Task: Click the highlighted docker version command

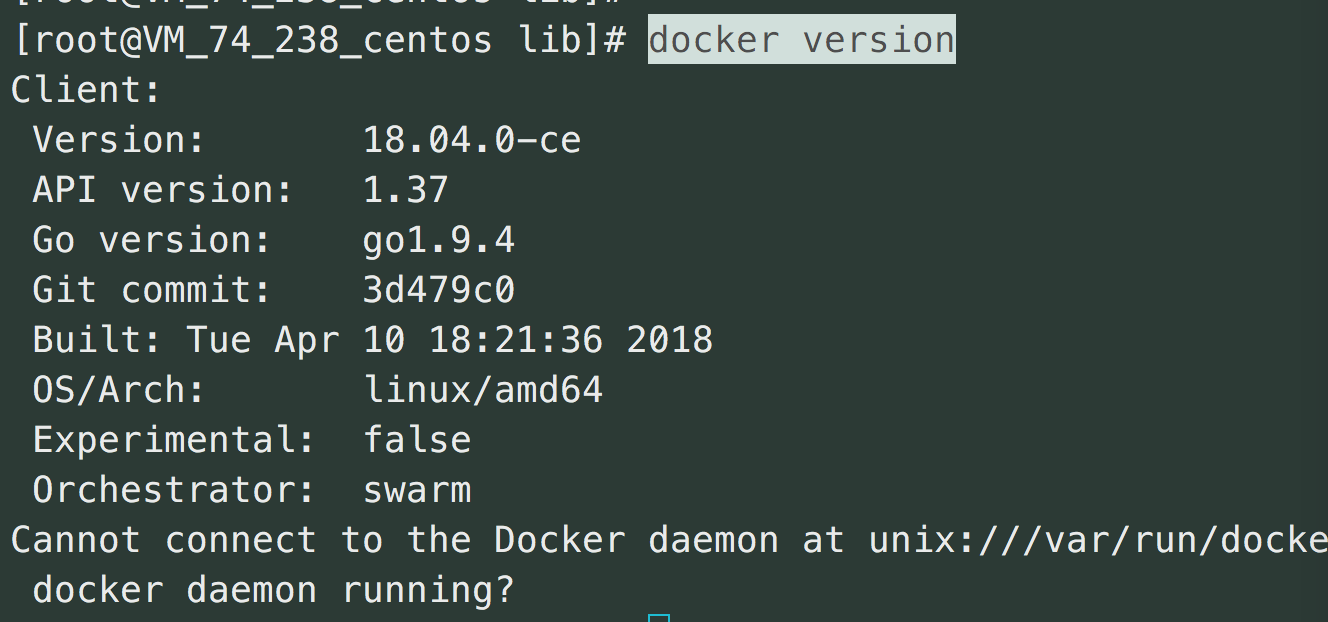Action: (x=802, y=40)
